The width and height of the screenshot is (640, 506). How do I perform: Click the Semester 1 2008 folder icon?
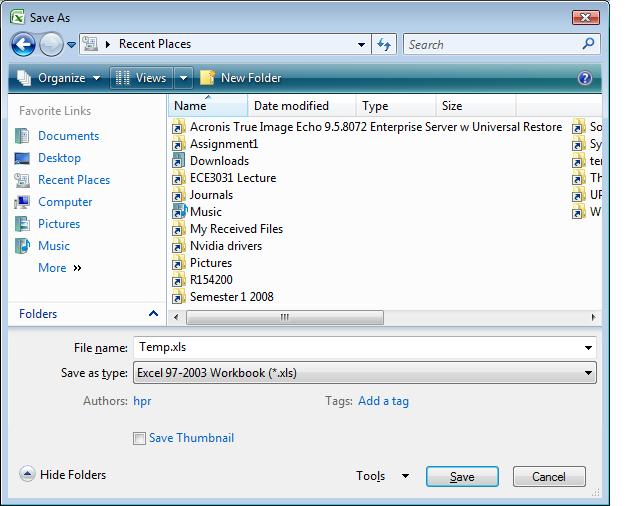178,297
